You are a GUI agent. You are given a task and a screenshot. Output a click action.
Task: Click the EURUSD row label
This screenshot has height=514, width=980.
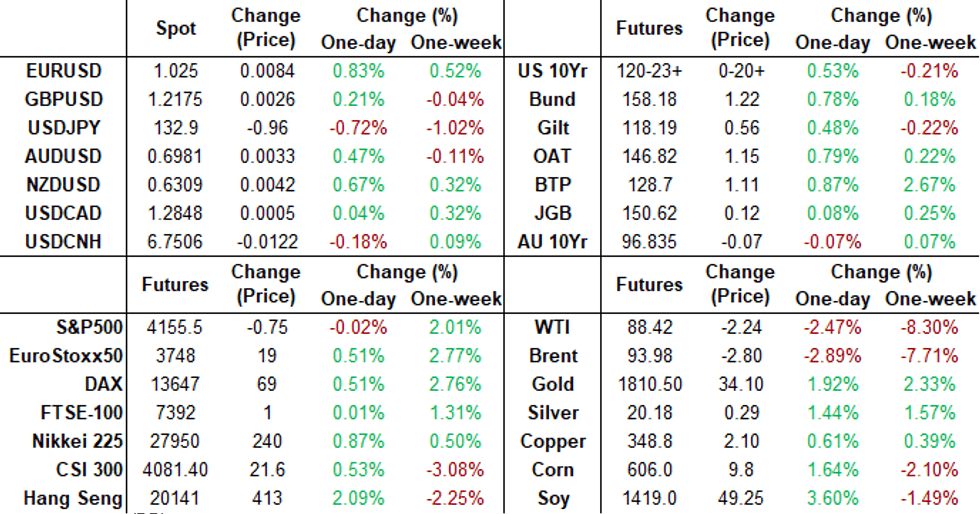64,71
